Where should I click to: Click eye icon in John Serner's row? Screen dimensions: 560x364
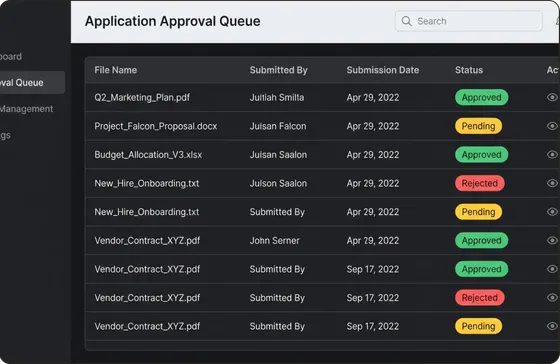click(552, 240)
